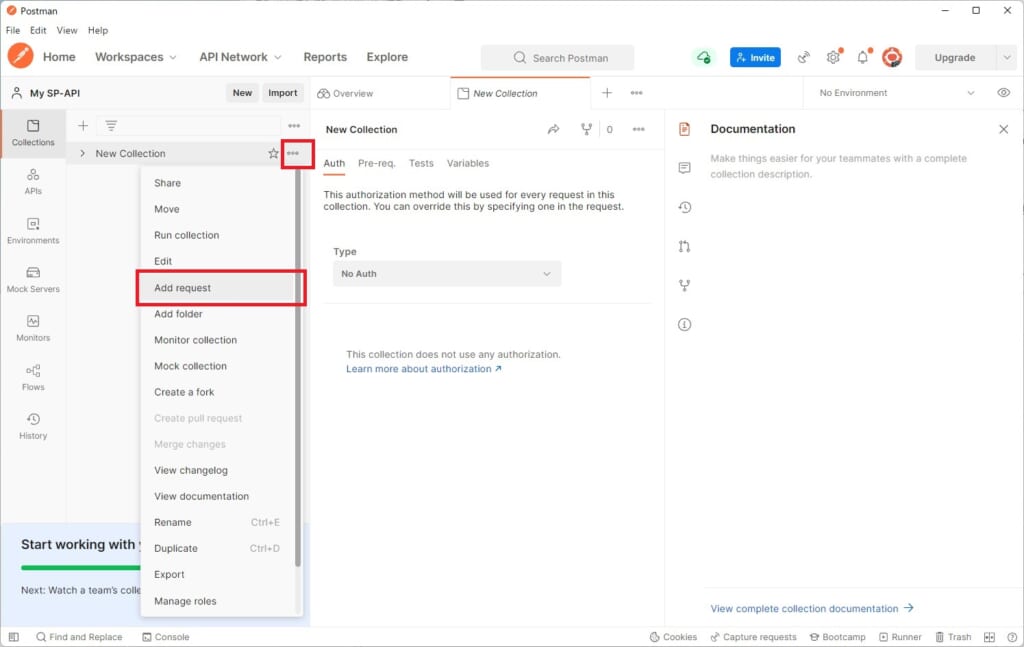1024x647 pixels.
Task: Click the Import button
Action: pos(283,93)
